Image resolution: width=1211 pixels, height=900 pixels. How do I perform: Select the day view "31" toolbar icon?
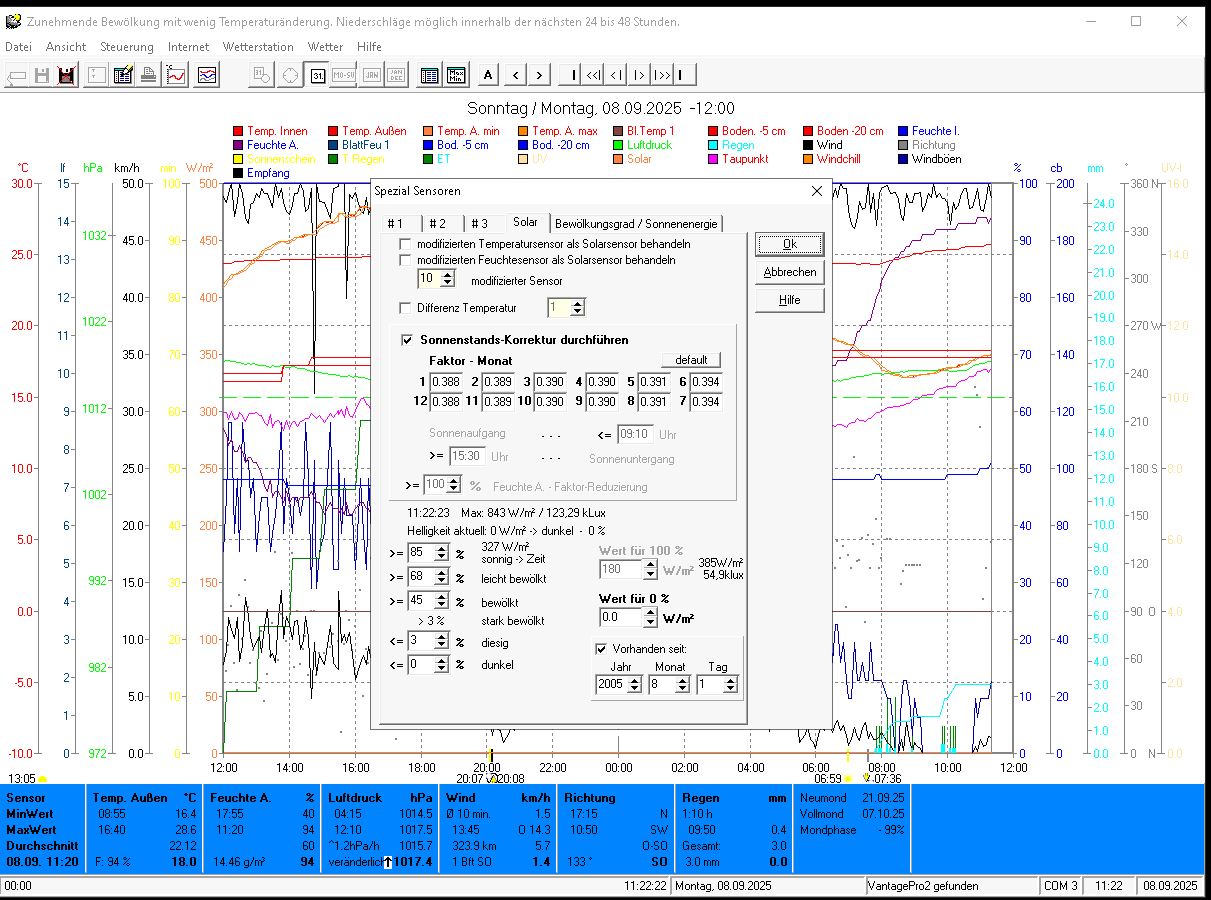(x=317, y=75)
